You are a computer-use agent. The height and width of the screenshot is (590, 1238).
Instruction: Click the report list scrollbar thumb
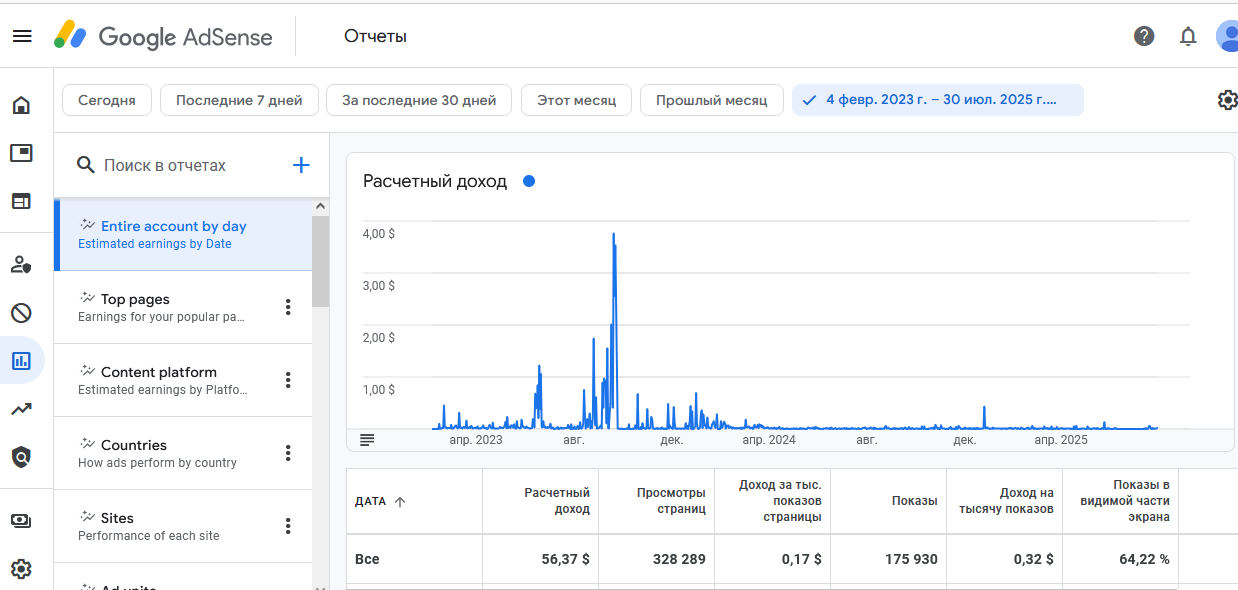[321, 261]
